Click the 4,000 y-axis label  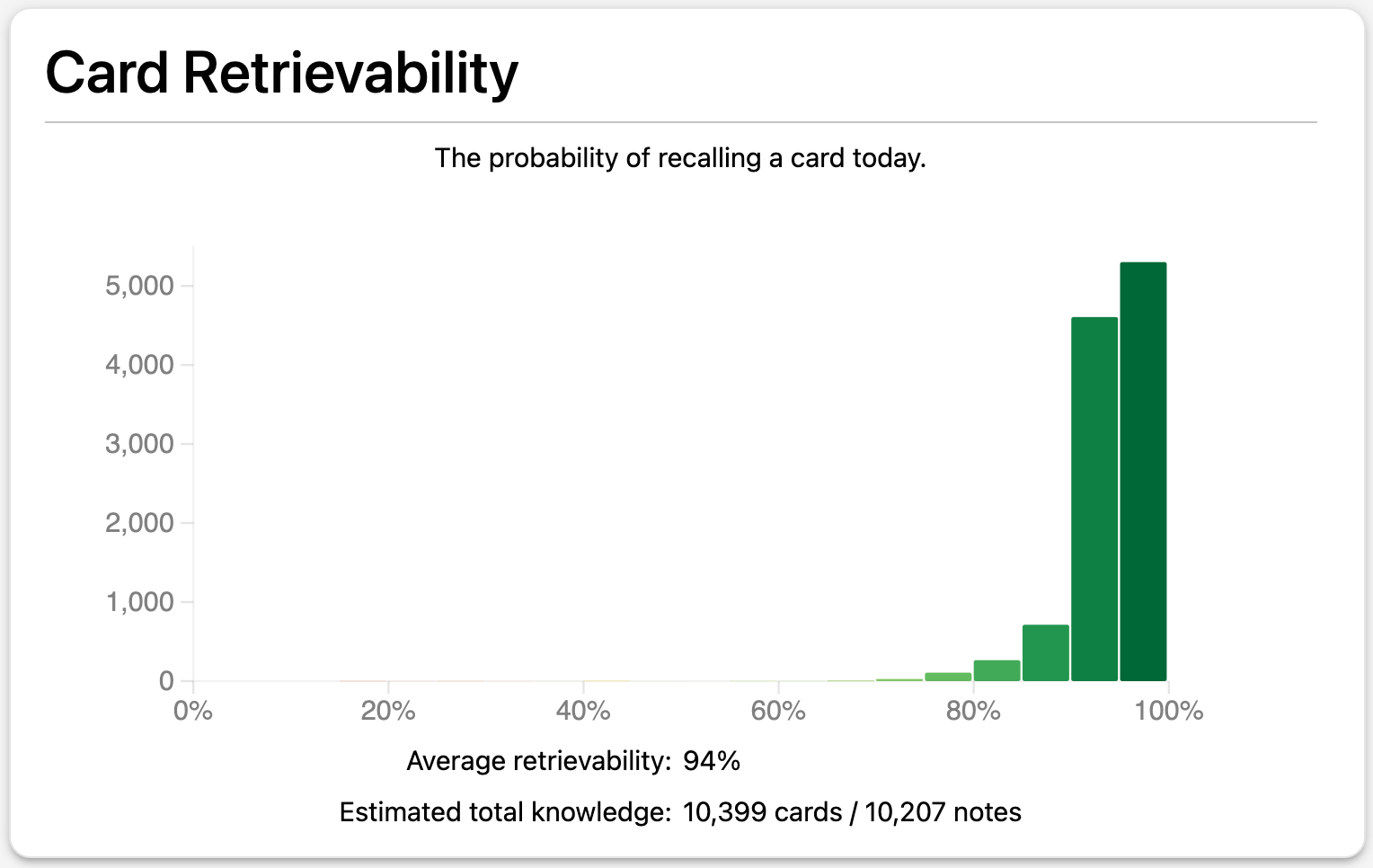(x=139, y=365)
